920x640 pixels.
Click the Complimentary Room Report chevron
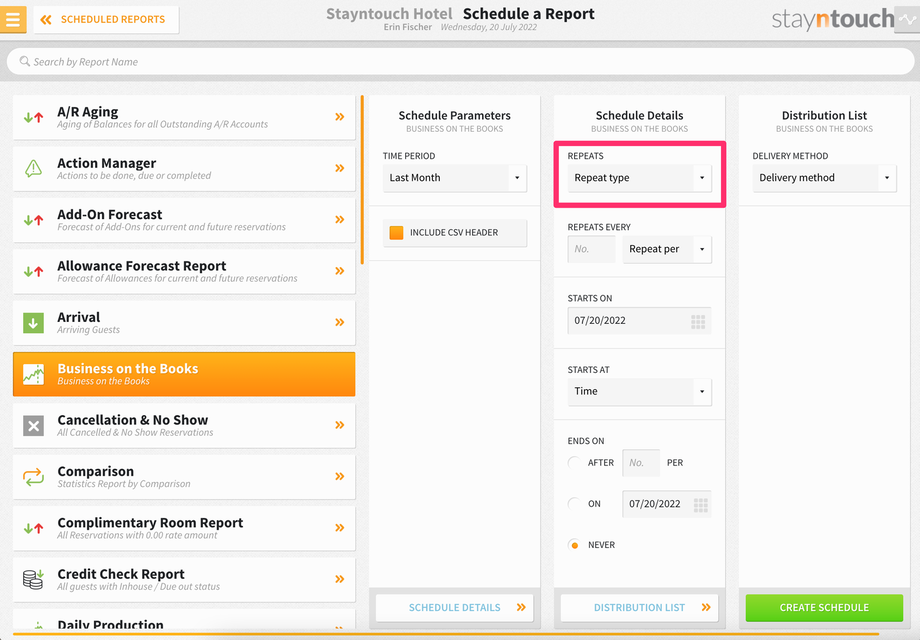tap(340, 527)
